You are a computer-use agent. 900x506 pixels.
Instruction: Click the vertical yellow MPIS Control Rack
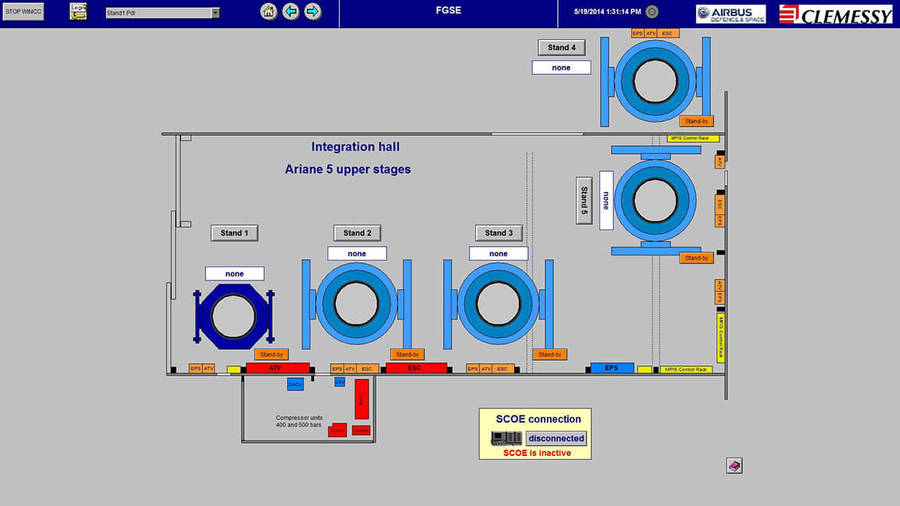tap(721, 337)
